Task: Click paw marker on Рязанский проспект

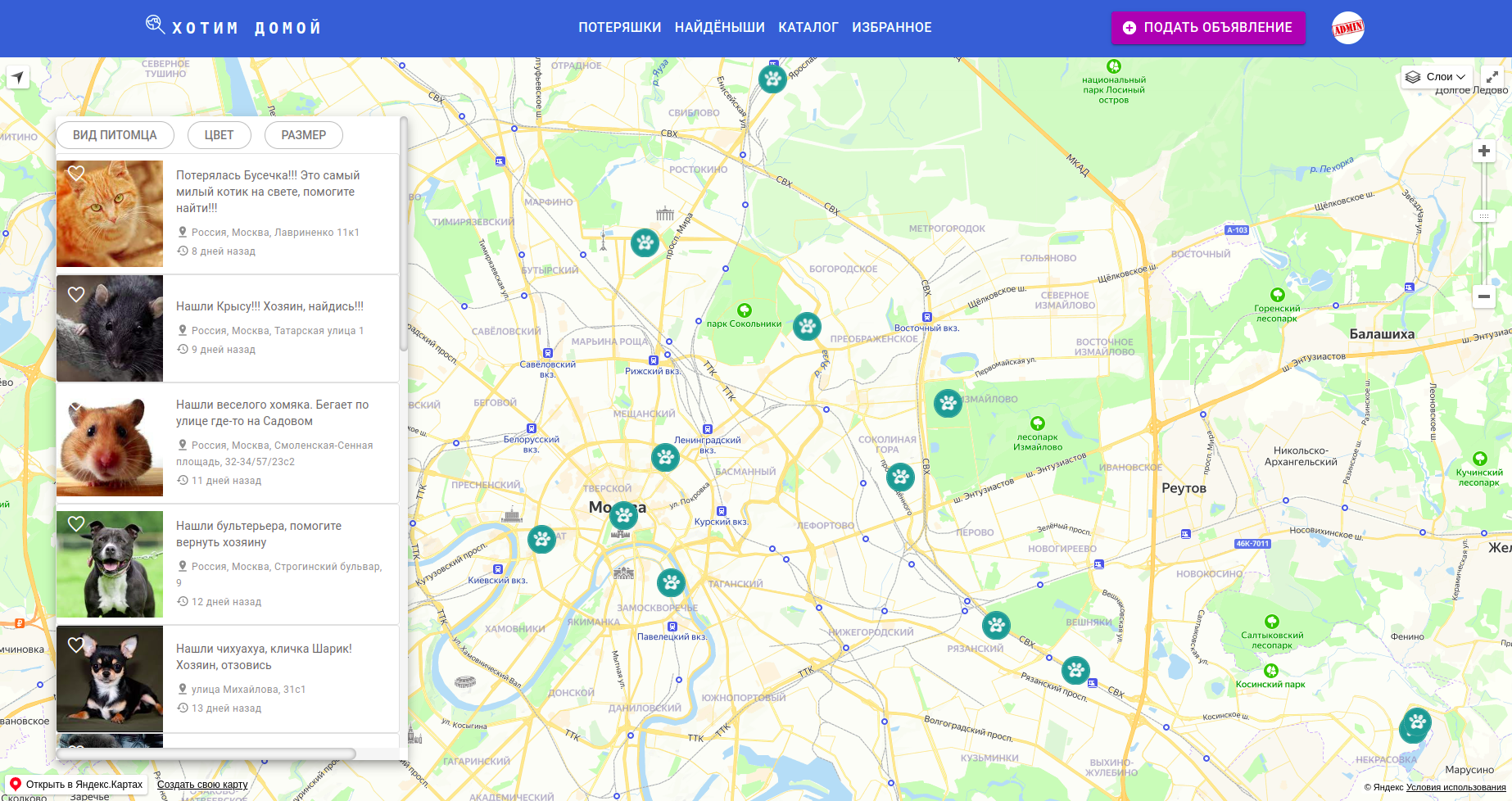Action: point(1075,670)
